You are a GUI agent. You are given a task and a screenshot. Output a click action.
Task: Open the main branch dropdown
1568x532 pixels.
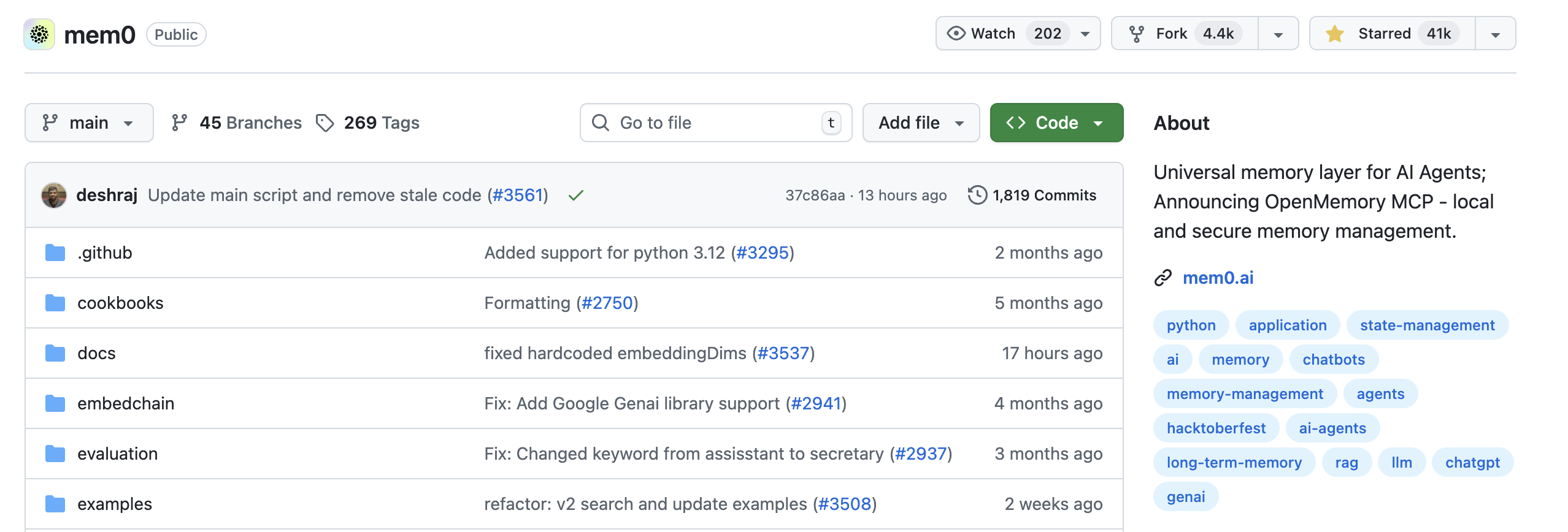pyautogui.click(x=89, y=123)
